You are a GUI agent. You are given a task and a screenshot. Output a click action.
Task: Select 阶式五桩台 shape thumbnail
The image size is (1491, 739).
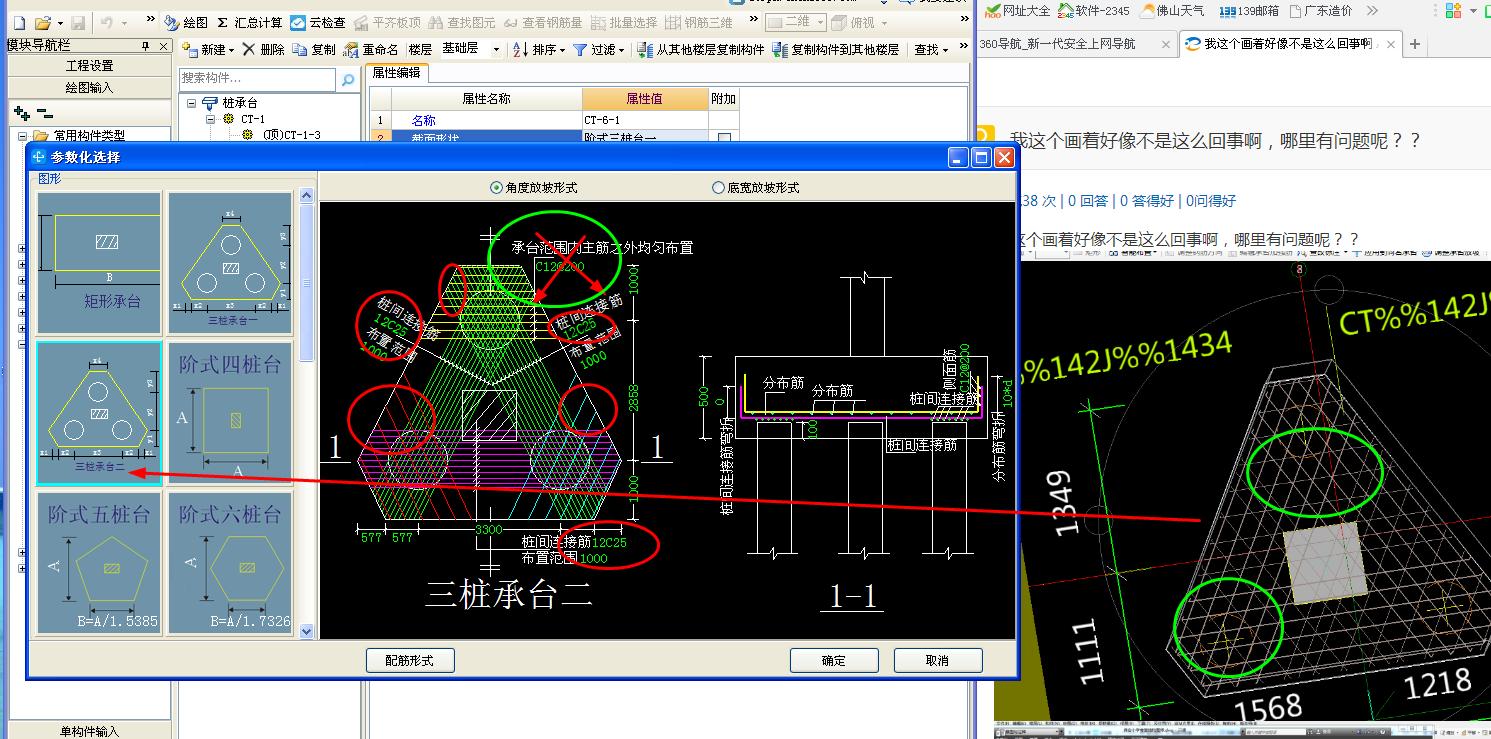point(99,563)
